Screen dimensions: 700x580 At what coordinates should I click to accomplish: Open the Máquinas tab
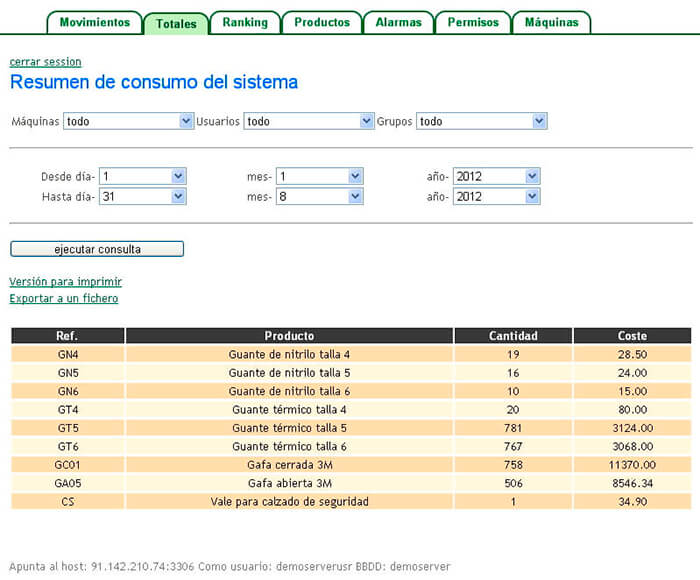coord(551,22)
